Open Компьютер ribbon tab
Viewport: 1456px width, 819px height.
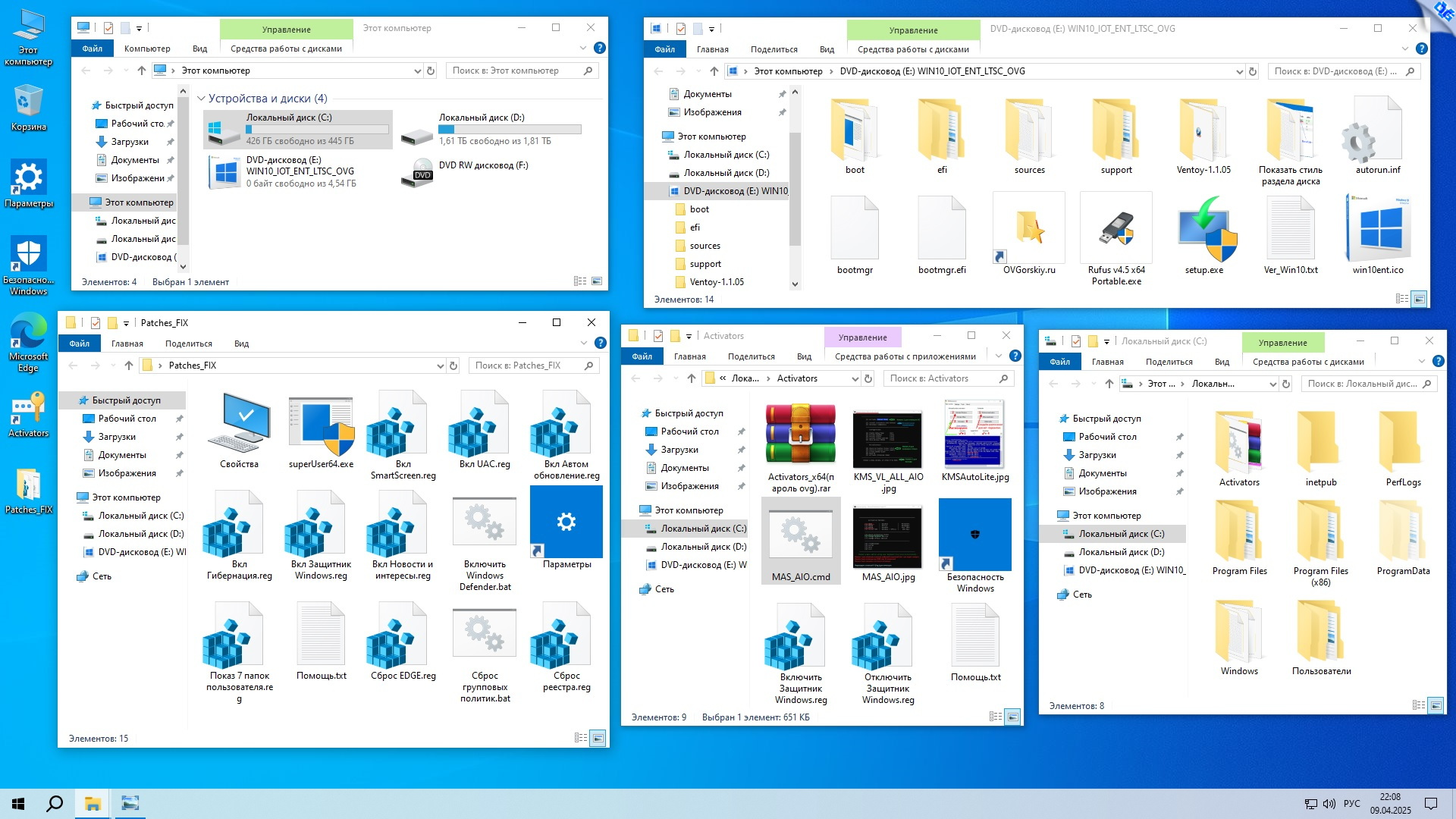point(147,49)
